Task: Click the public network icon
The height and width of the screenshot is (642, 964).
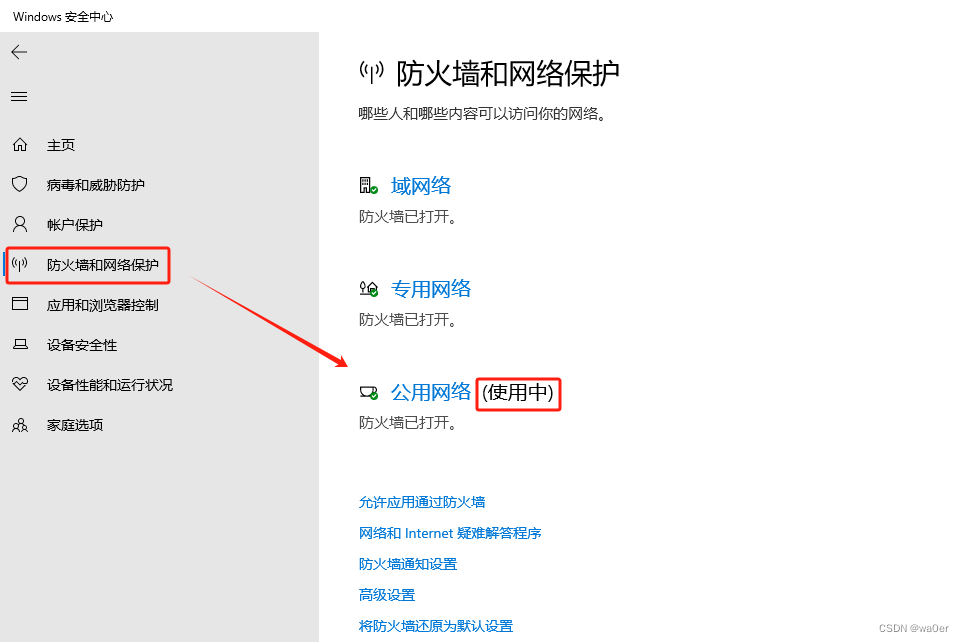Action: point(369,392)
